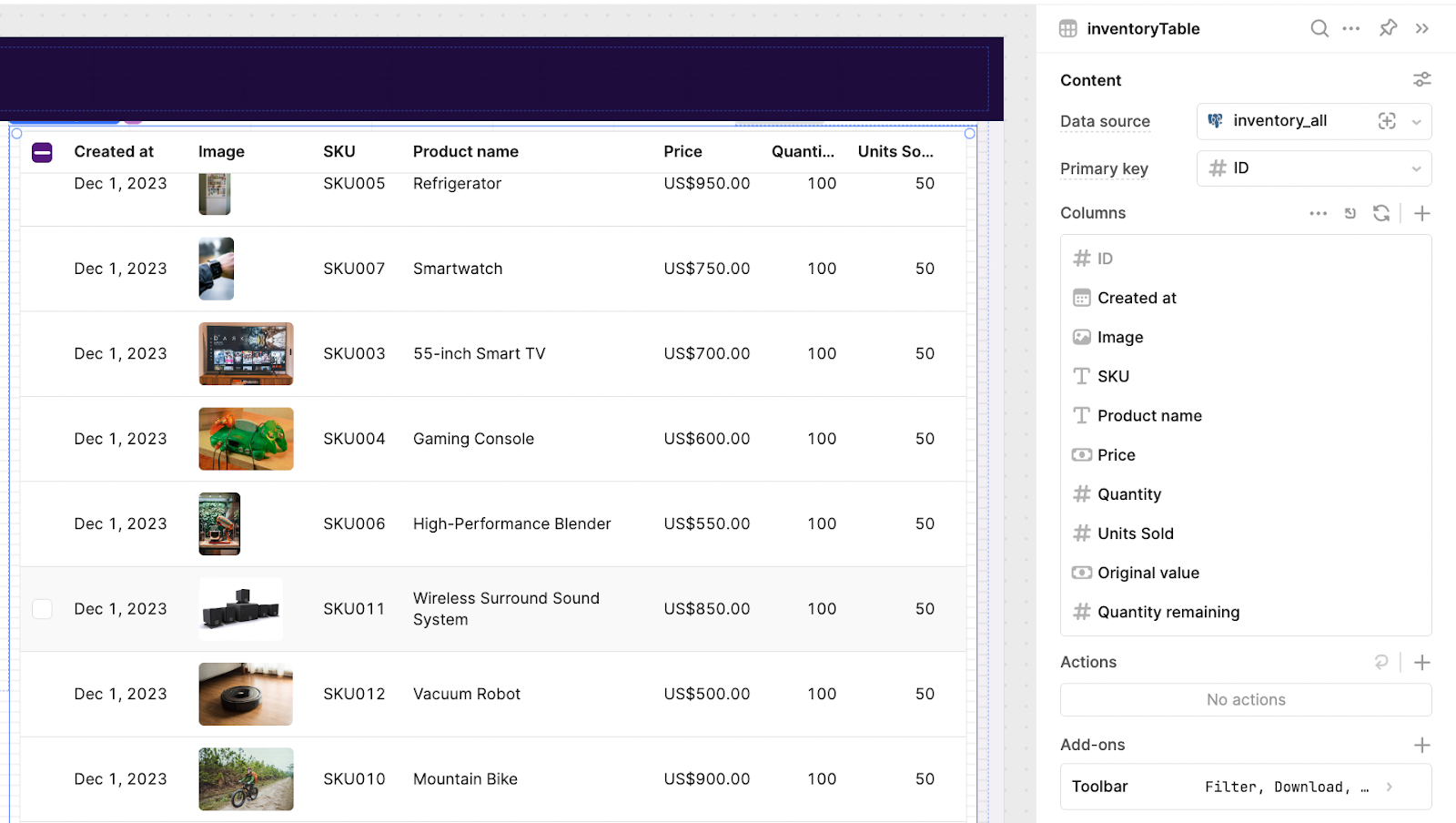
Task: Click the Toolbar add-on row label
Action: pos(1099,787)
